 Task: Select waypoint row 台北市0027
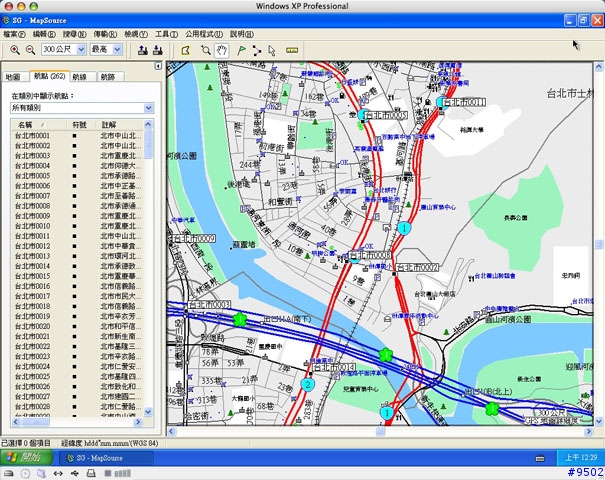pos(77,397)
